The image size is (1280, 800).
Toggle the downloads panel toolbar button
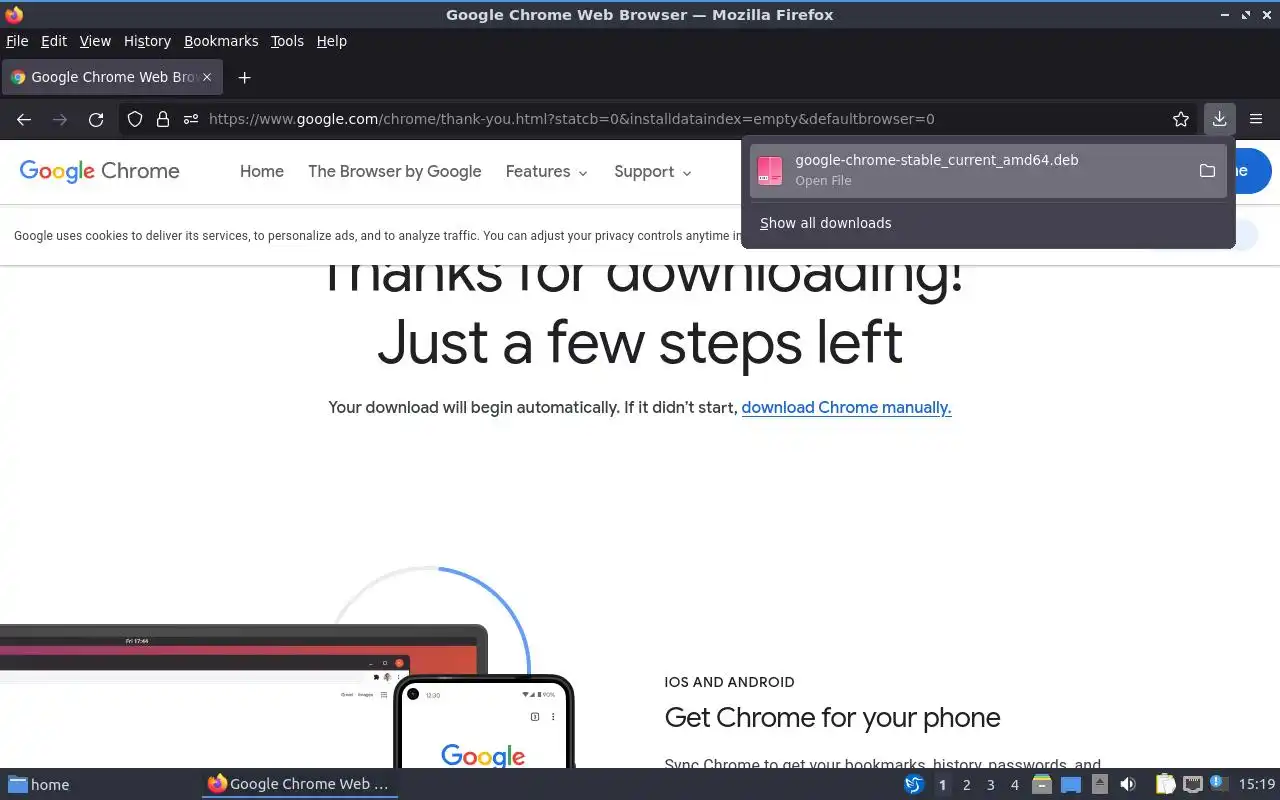click(x=1219, y=119)
